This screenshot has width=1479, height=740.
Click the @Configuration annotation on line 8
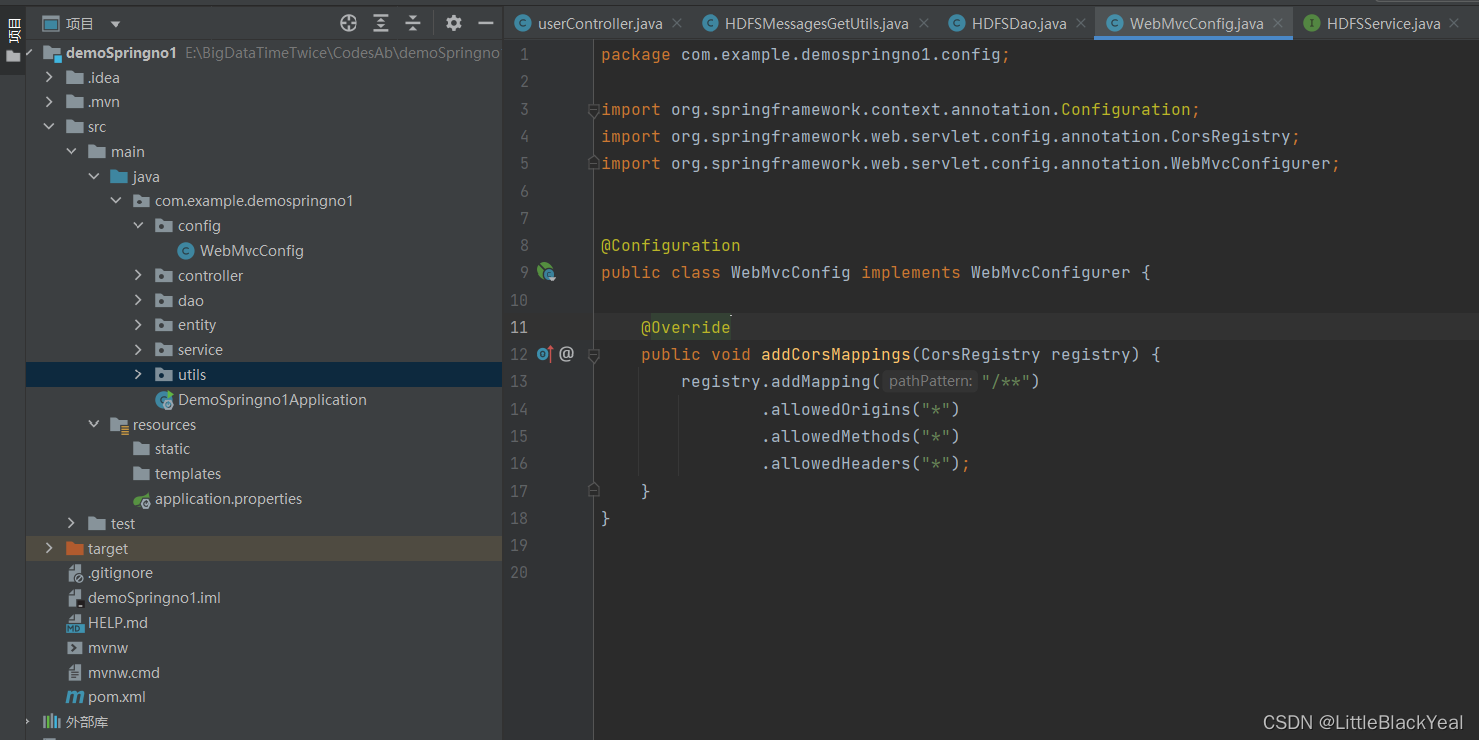pos(670,245)
